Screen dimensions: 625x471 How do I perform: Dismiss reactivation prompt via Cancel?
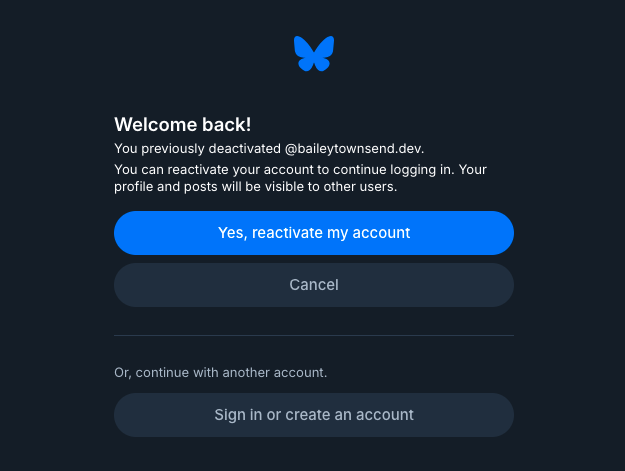click(x=313, y=285)
